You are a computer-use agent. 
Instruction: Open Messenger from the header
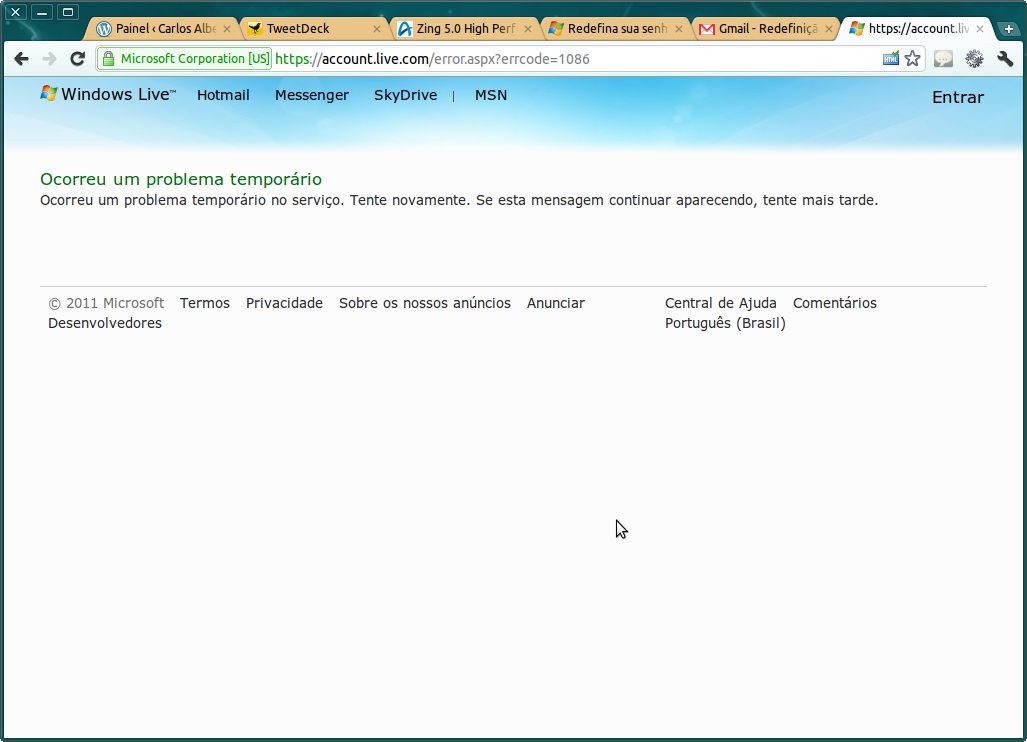(x=312, y=95)
